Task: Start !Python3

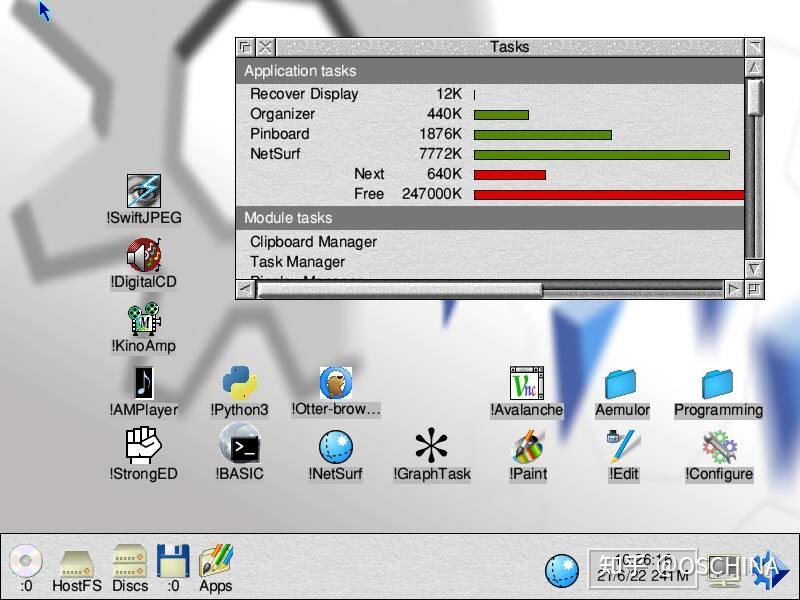Action: [x=237, y=384]
